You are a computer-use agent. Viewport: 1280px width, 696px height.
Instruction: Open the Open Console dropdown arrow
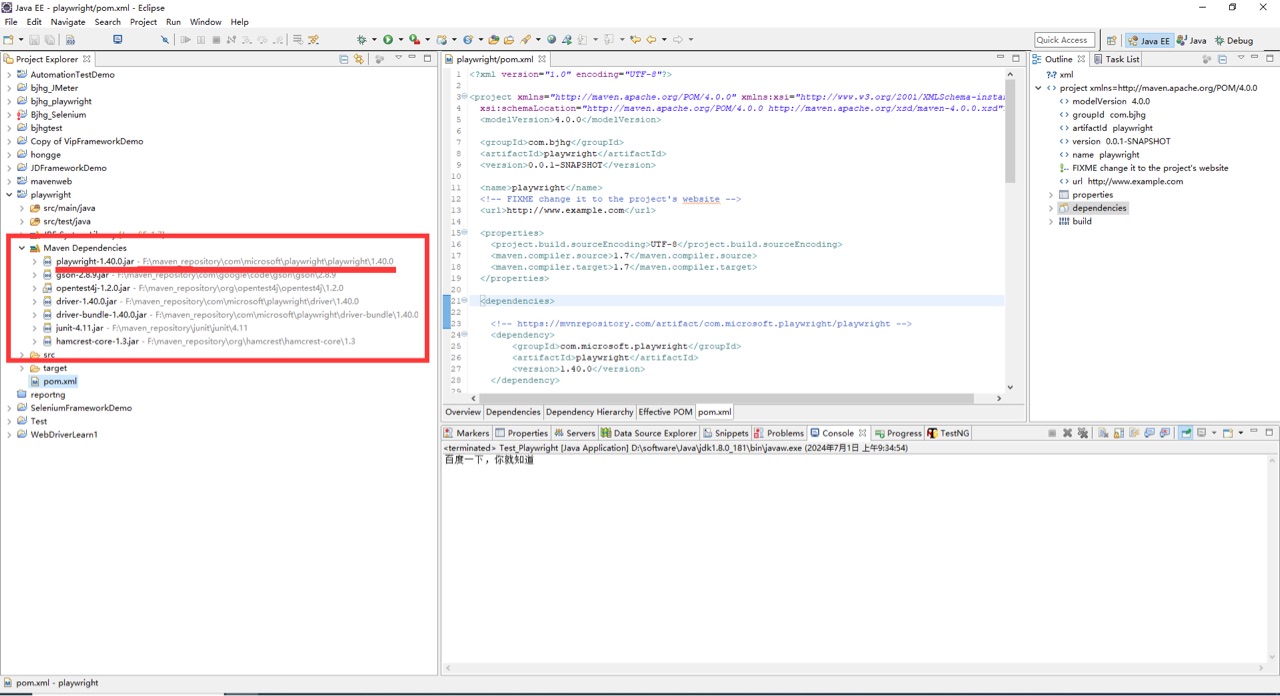(1241, 433)
